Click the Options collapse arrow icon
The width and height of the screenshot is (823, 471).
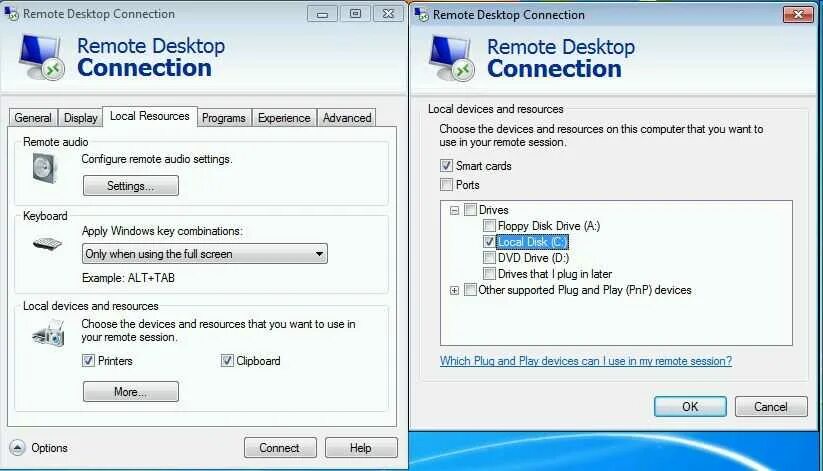[x=17, y=447]
